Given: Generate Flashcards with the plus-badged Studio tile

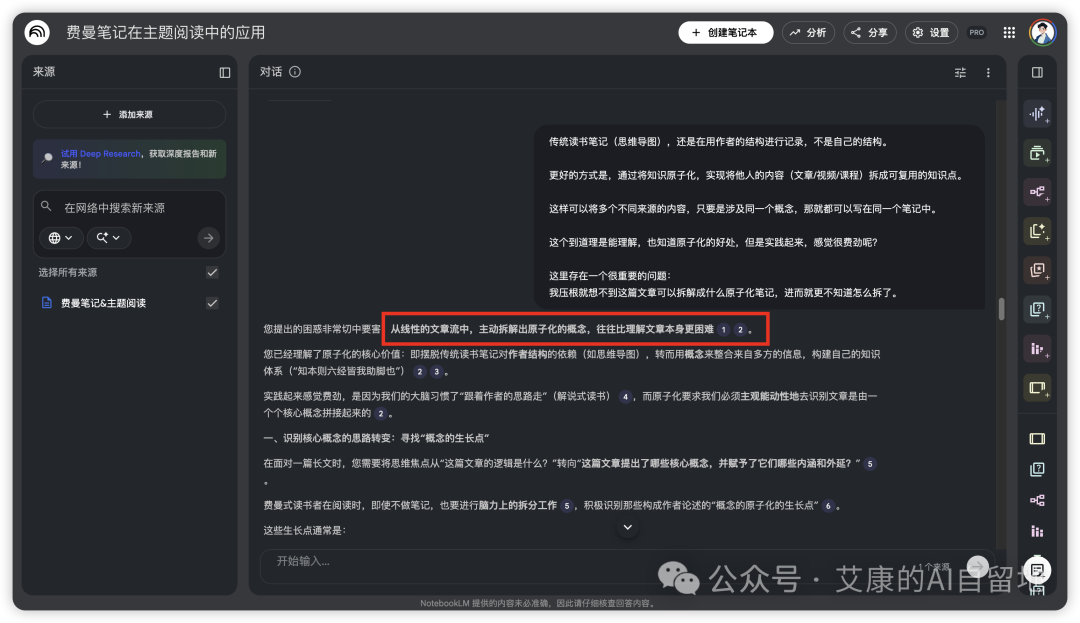Looking at the screenshot, I should (1037, 270).
